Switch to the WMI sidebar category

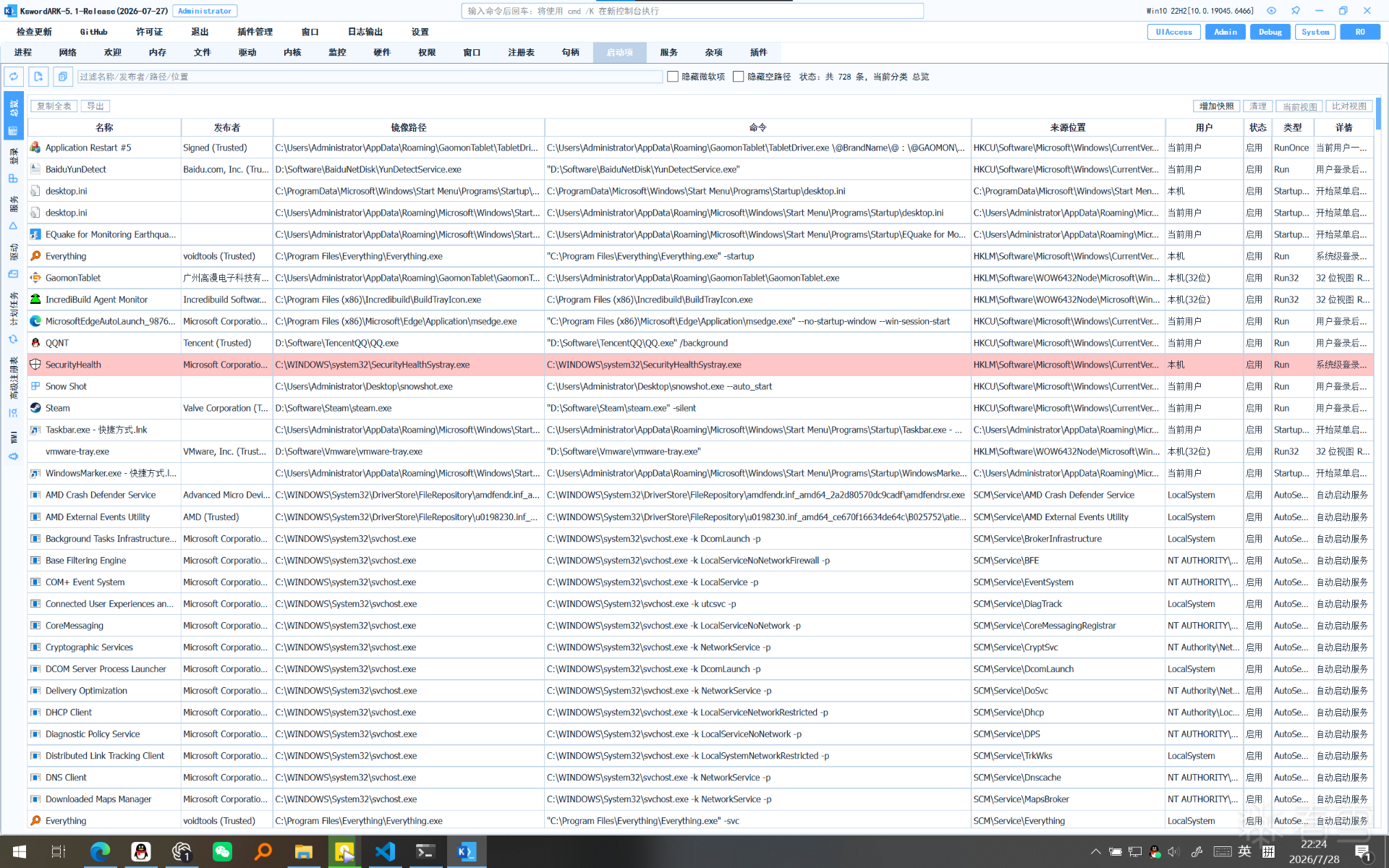[13, 446]
